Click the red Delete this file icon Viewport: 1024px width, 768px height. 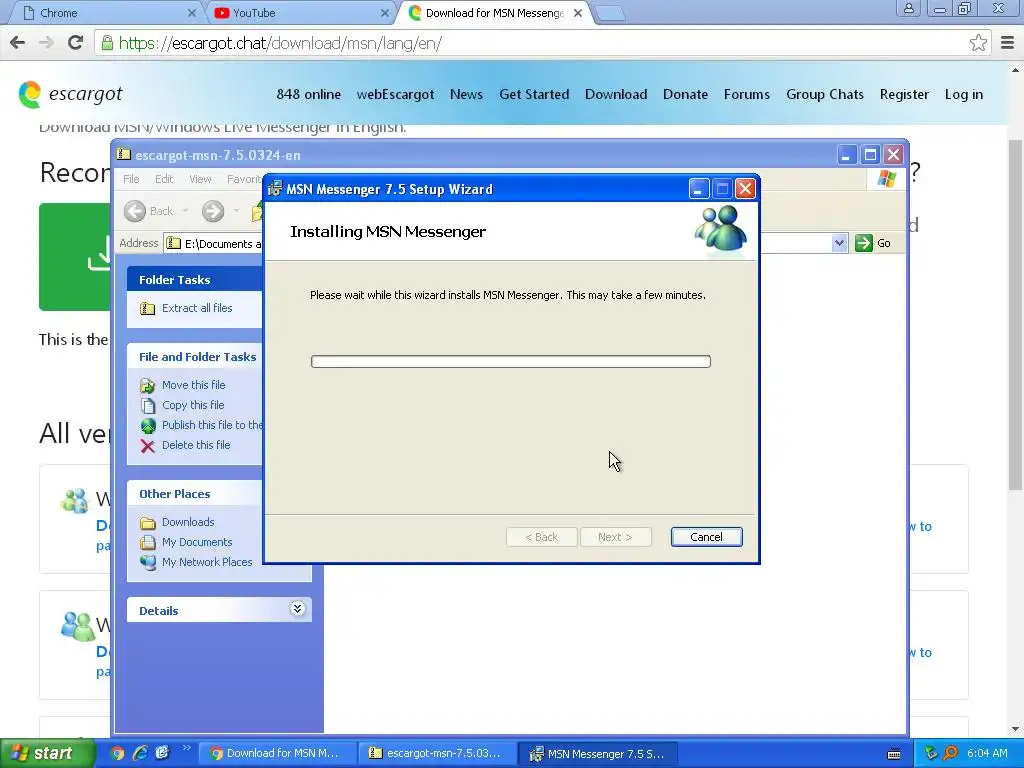148,446
